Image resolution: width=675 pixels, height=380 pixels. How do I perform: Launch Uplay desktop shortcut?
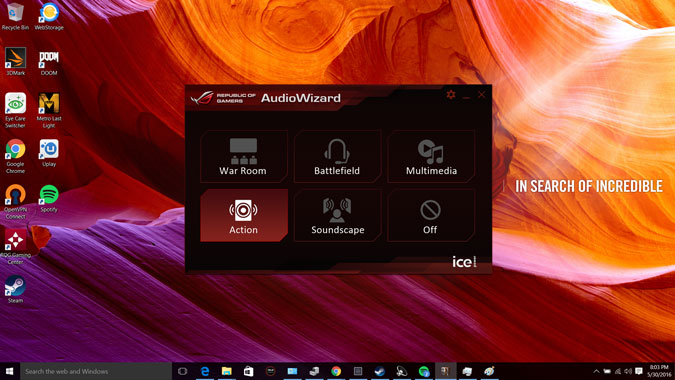pyautogui.click(x=49, y=153)
